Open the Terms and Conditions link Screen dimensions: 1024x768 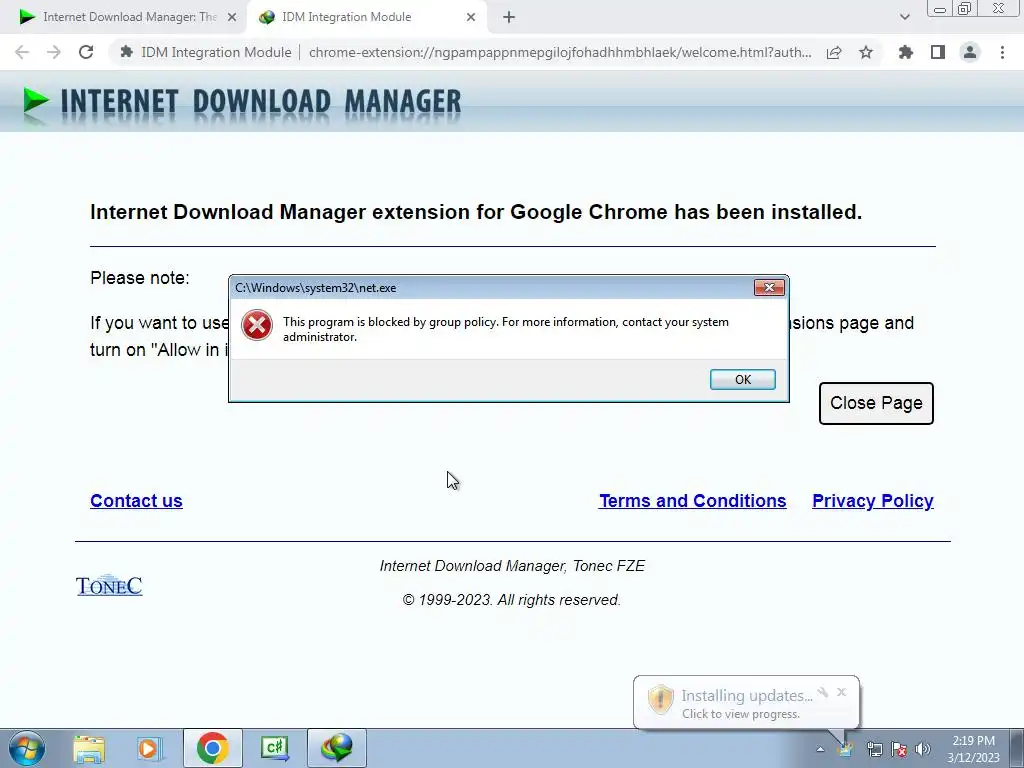coord(692,501)
